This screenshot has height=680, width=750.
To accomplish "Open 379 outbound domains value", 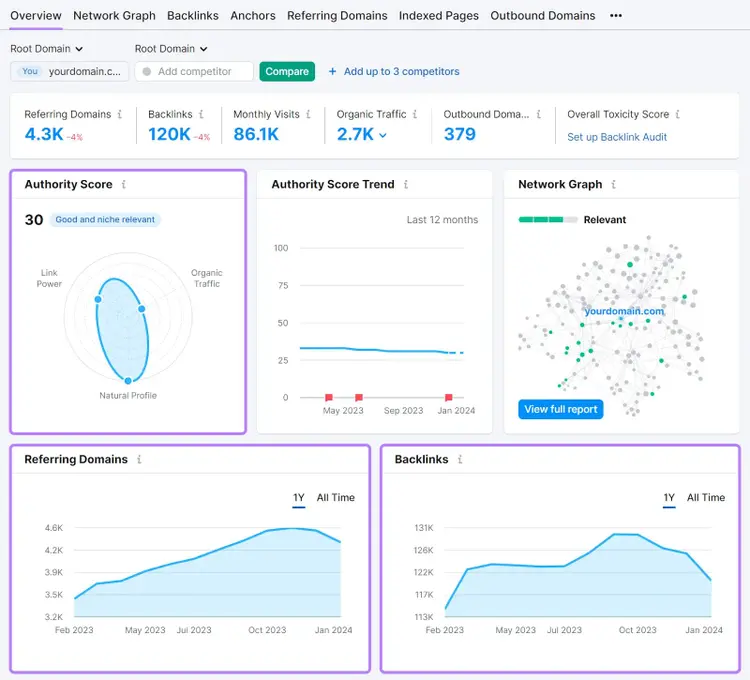I will point(460,134).
